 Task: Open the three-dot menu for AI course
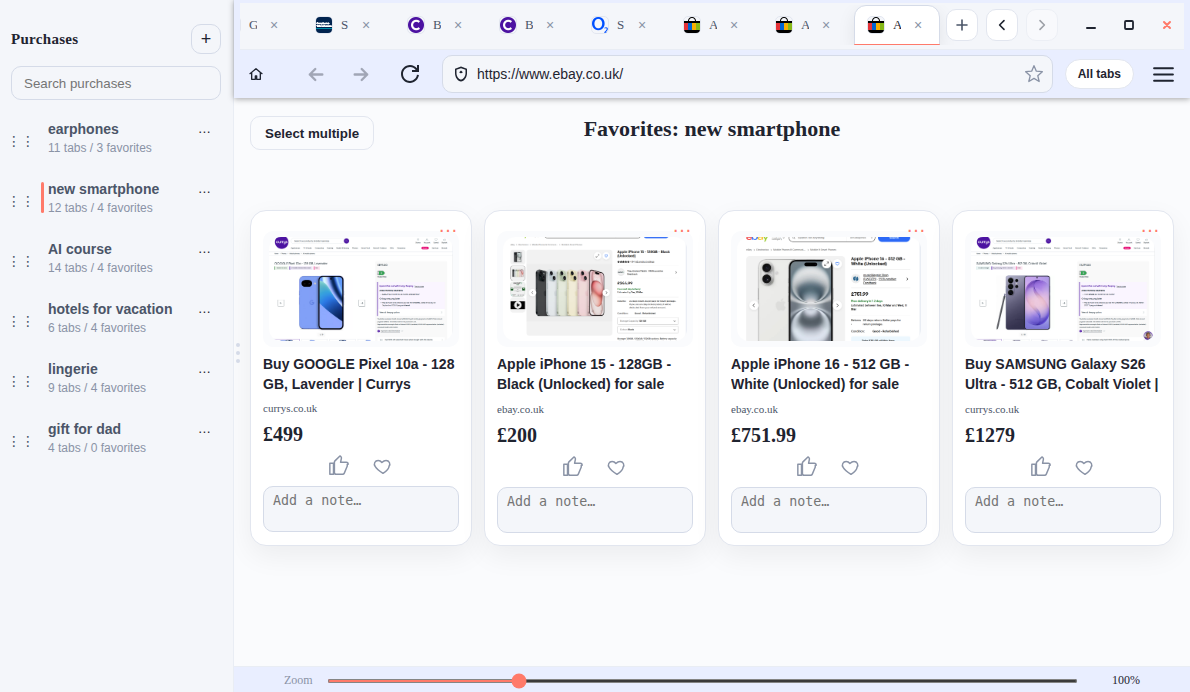[x=205, y=251]
